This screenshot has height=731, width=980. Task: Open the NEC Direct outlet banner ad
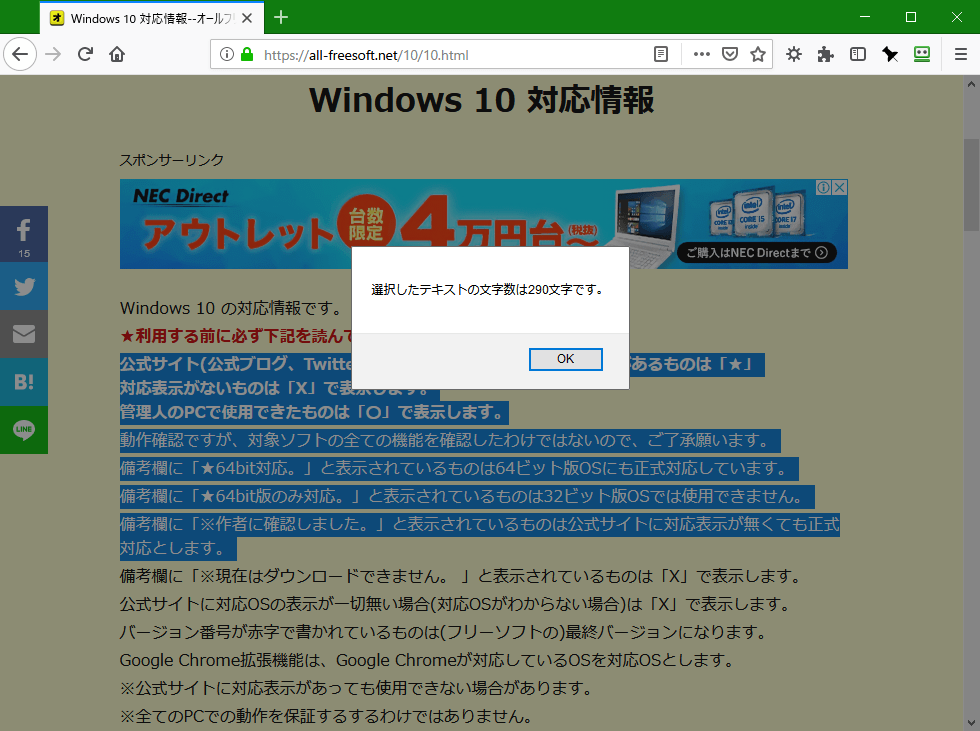point(483,224)
